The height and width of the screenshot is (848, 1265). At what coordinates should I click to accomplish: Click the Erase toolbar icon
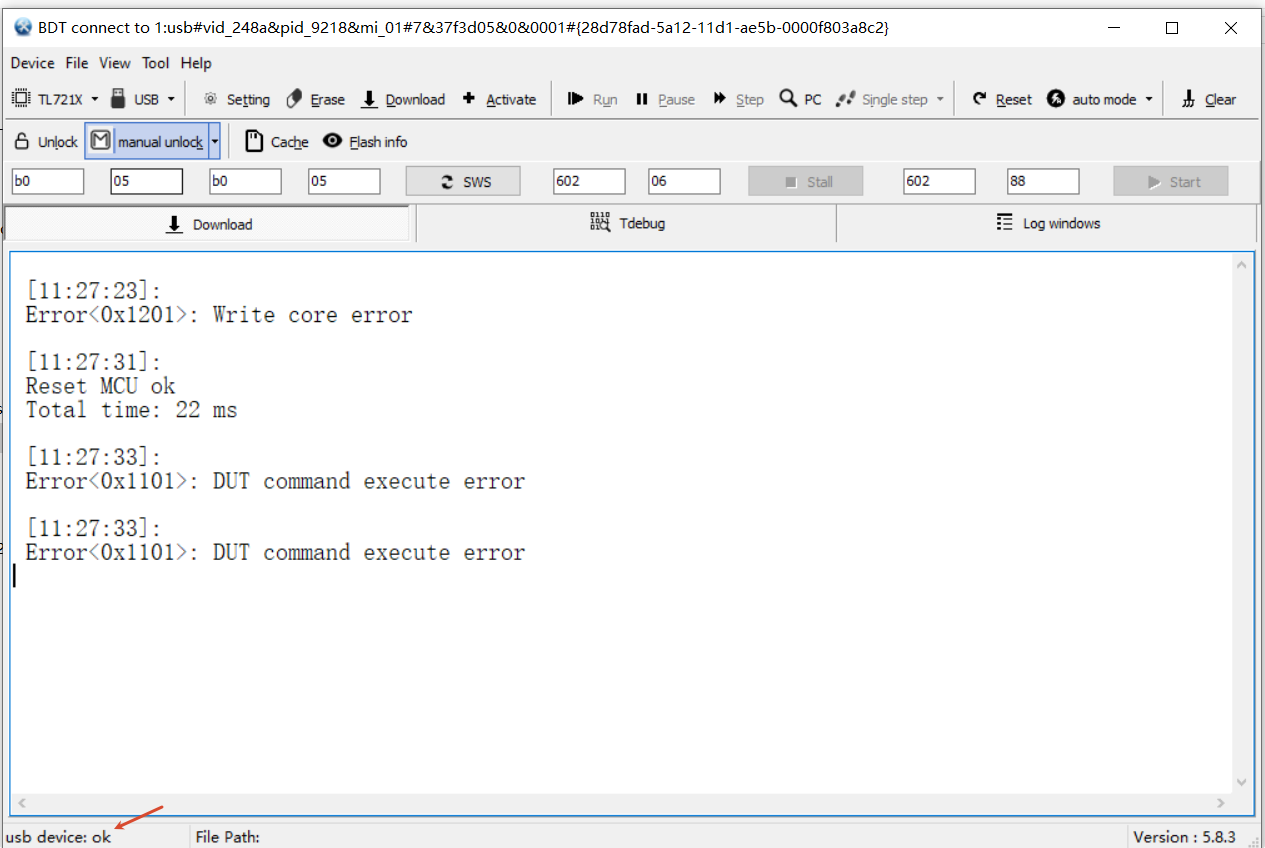click(315, 99)
